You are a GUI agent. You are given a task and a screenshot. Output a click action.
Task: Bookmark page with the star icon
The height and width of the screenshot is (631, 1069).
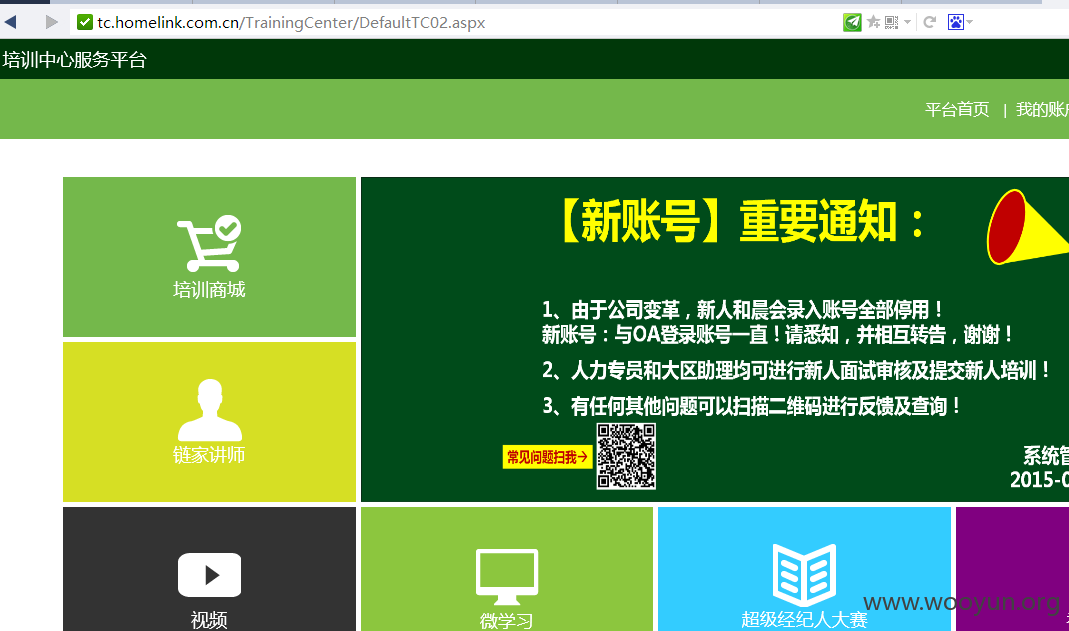click(x=873, y=22)
